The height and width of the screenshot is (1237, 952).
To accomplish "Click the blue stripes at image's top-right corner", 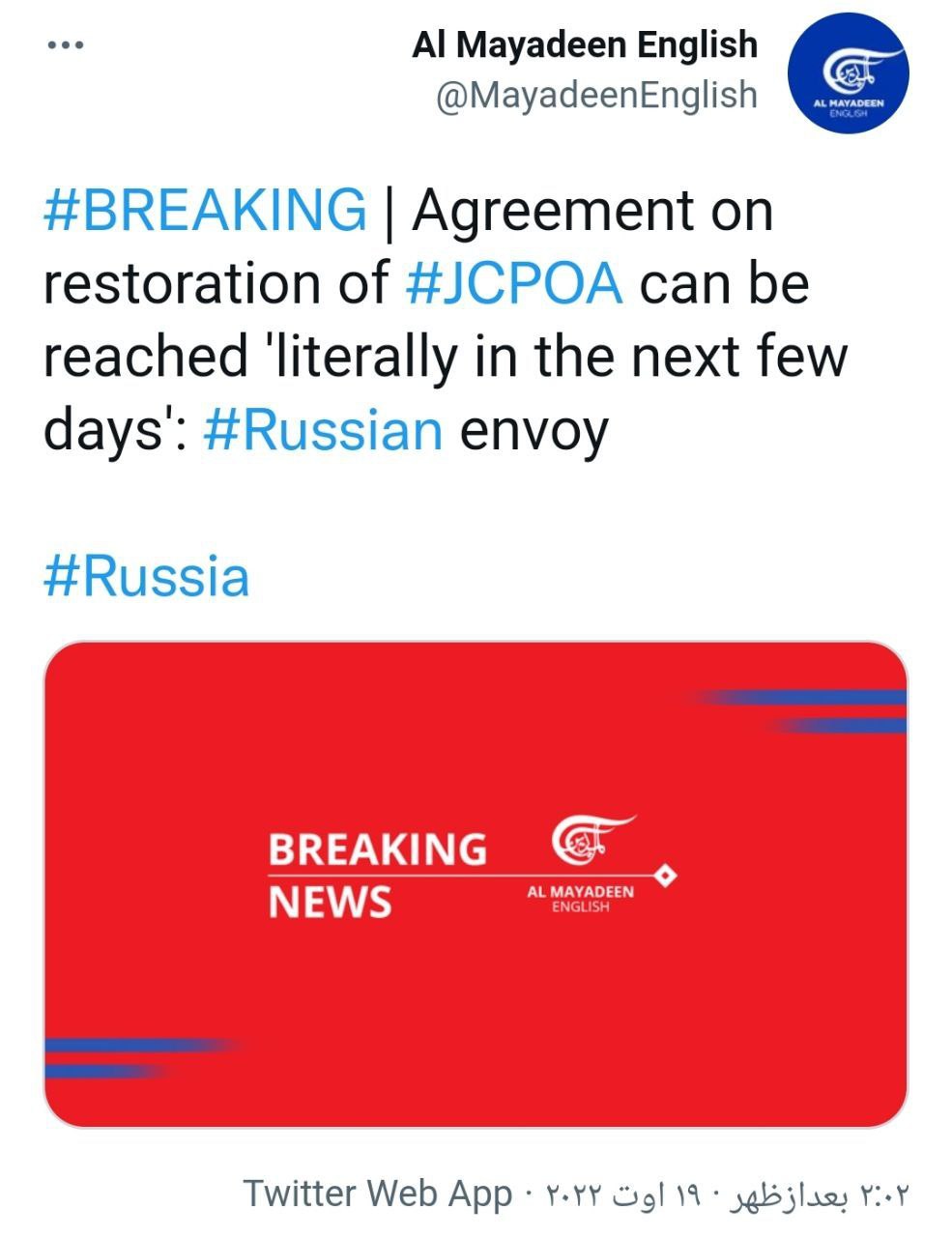I will pyautogui.click(x=812, y=710).
